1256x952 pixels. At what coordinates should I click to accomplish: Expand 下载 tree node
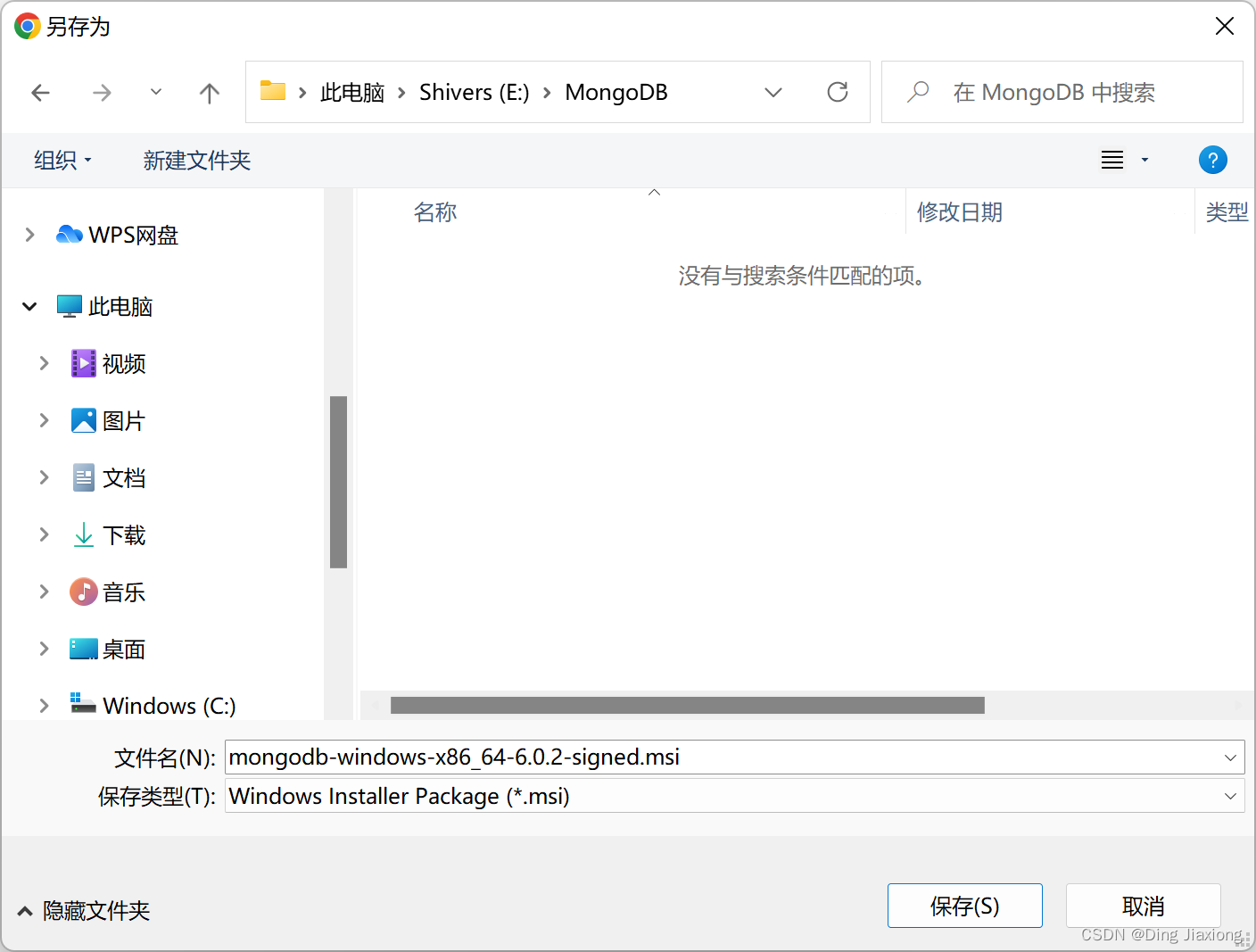click(x=44, y=534)
